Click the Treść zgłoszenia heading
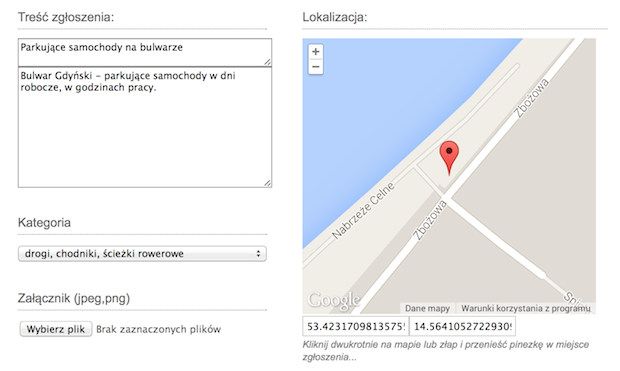The width and height of the screenshot is (620, 371). tap(66, 17)
